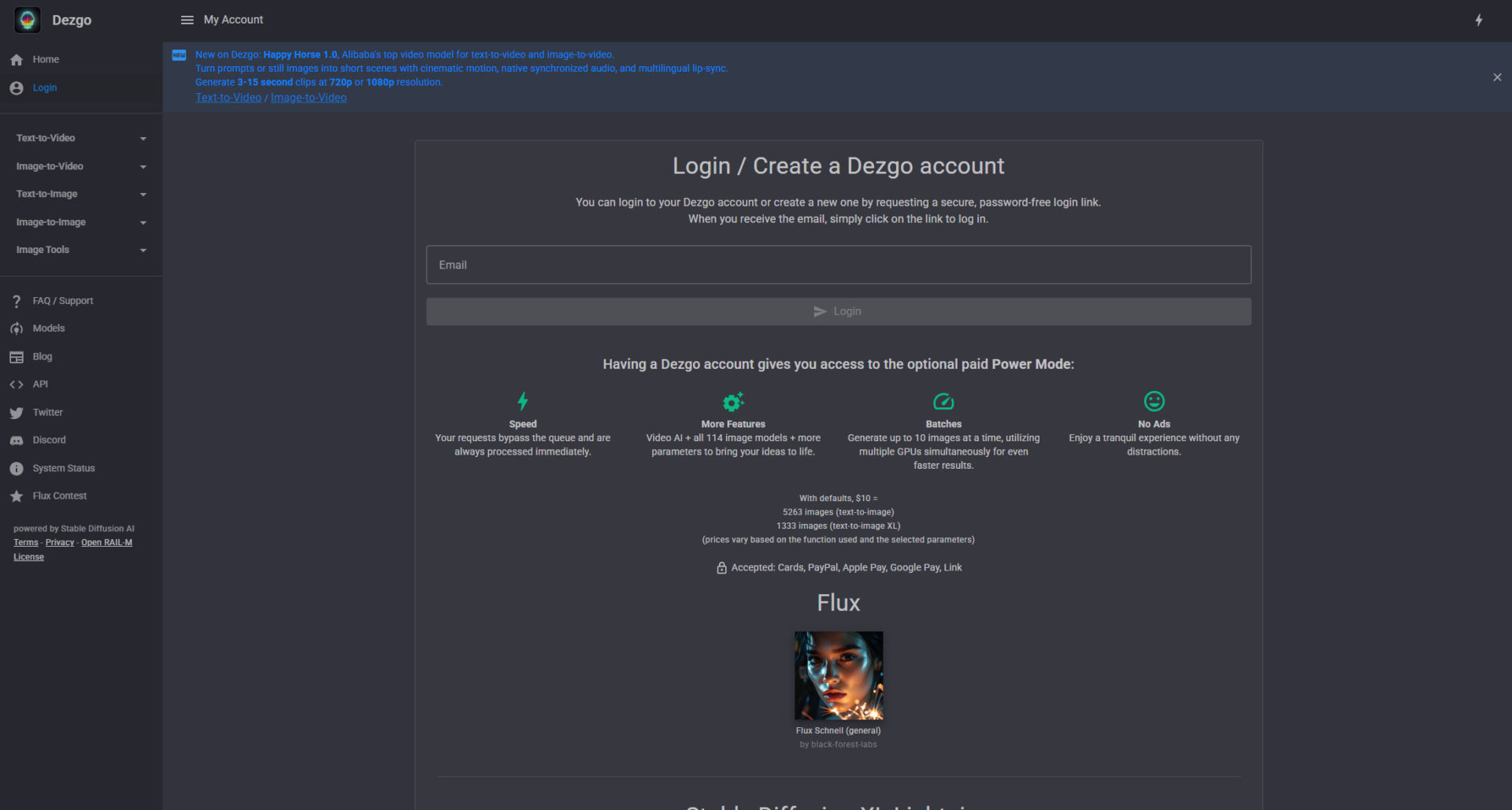
Task: Open the Terms link
Action: click(26, 543)
